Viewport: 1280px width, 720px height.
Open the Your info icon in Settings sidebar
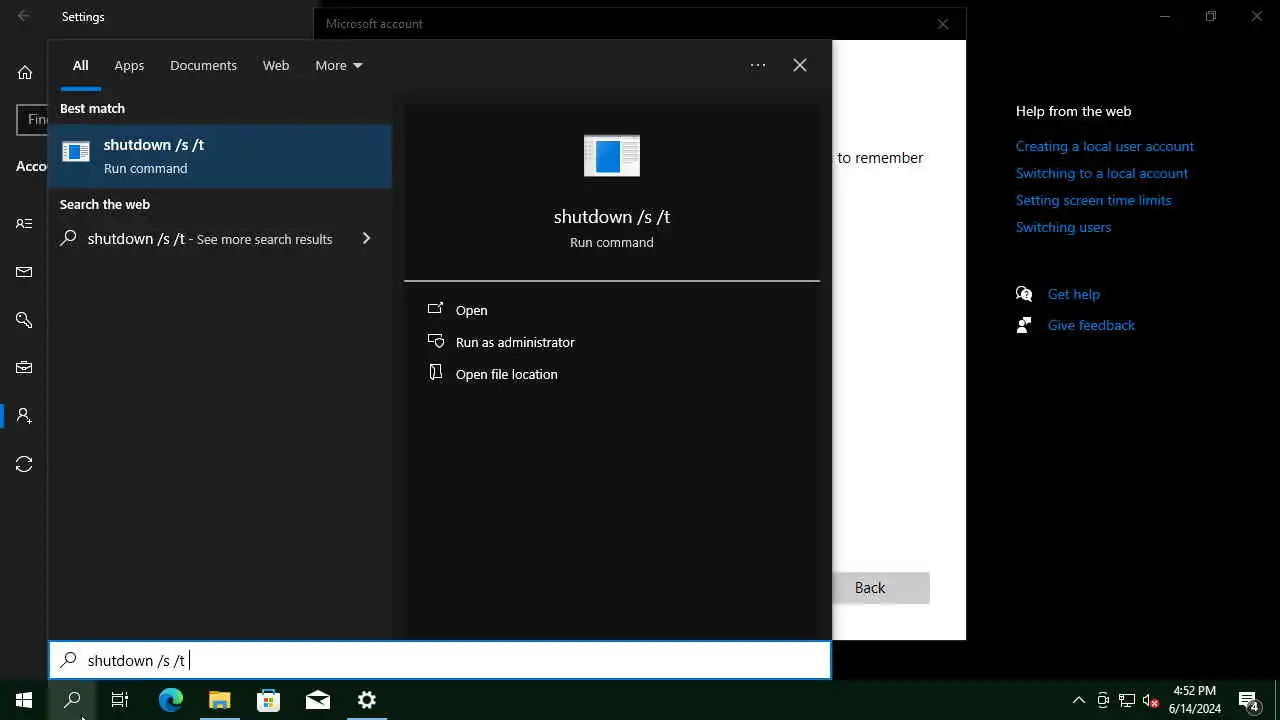coord(24,224)
